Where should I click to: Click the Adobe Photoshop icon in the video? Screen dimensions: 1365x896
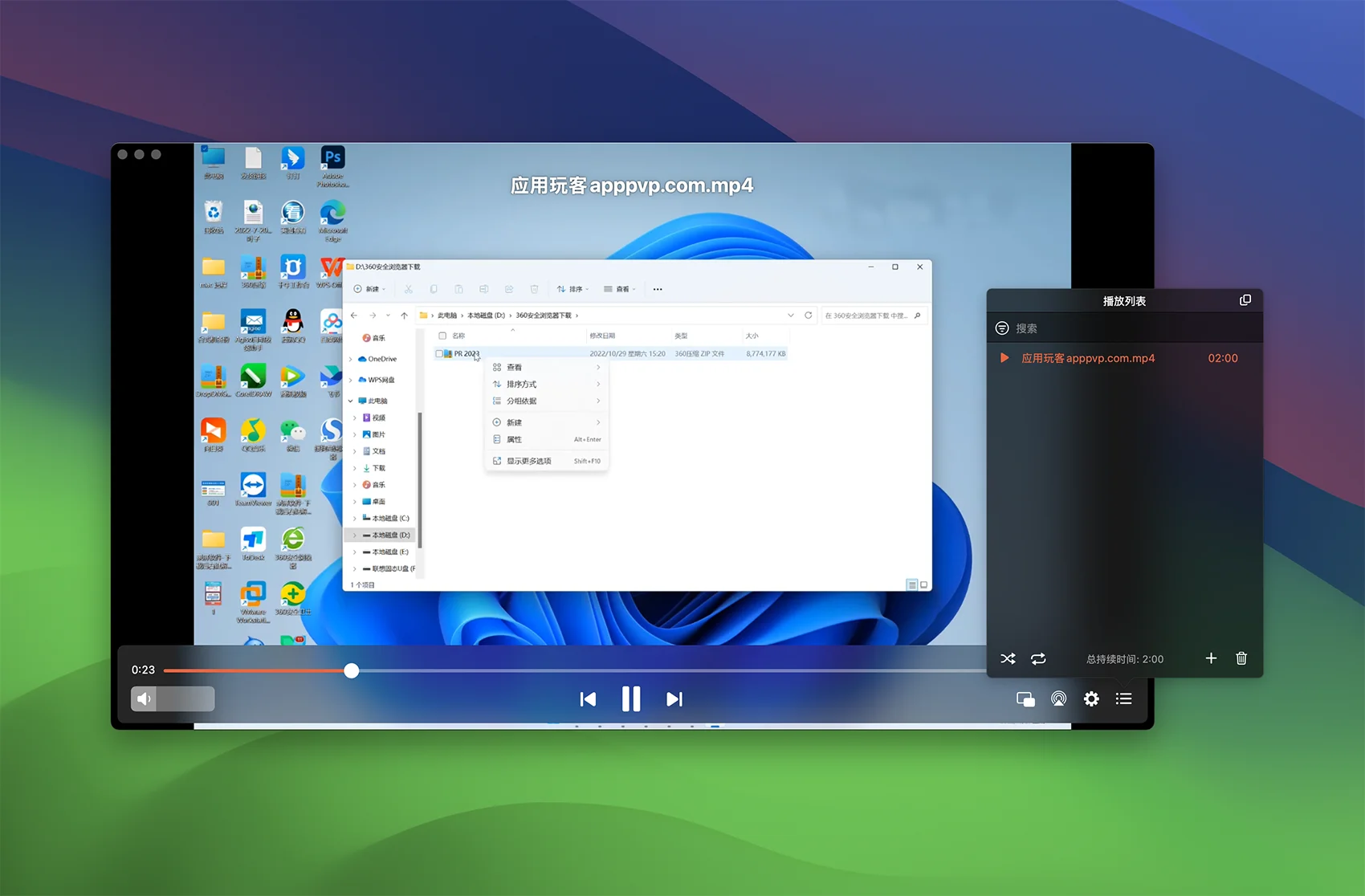pos(332,166)
